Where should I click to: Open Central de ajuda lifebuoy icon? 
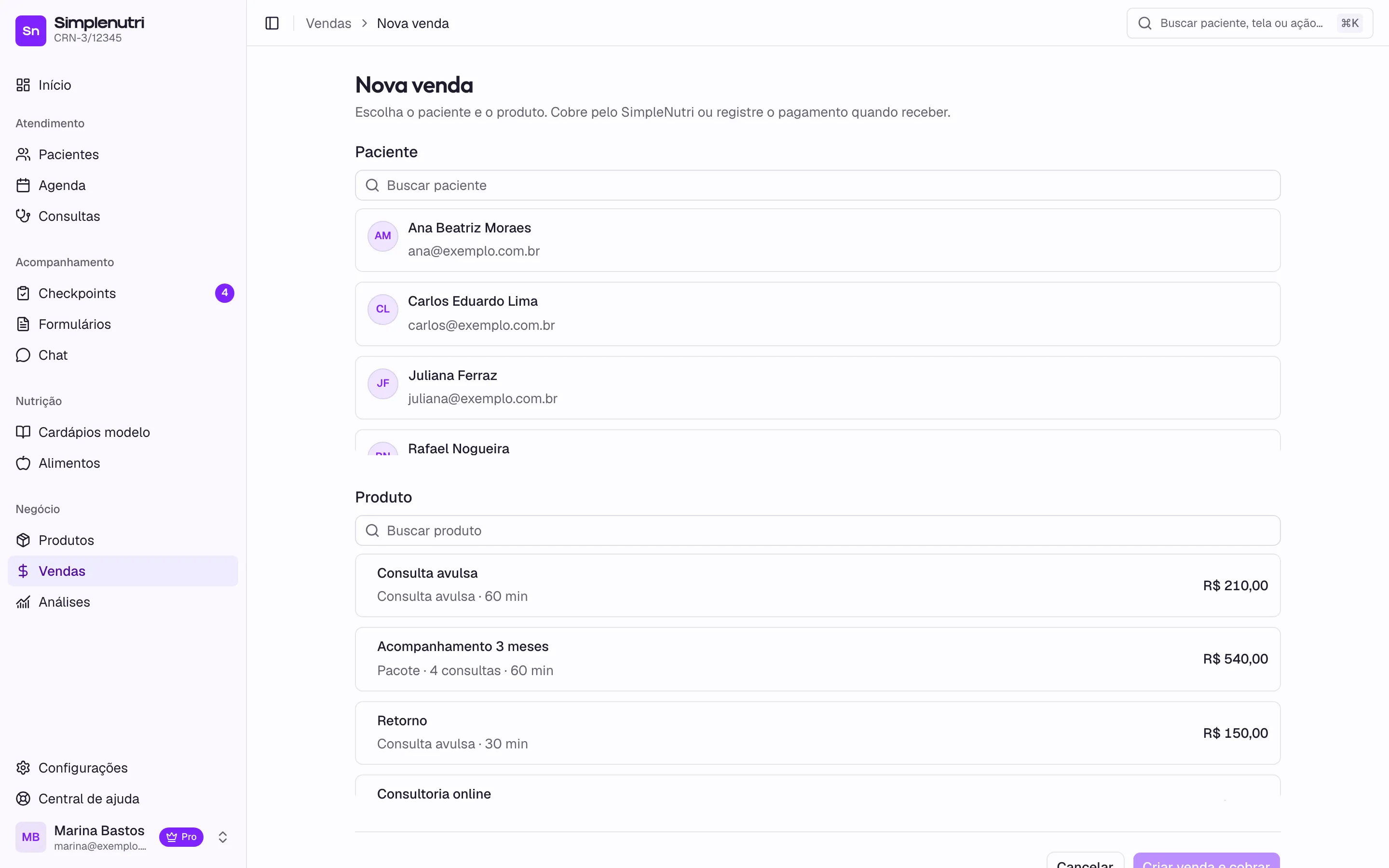23,799
